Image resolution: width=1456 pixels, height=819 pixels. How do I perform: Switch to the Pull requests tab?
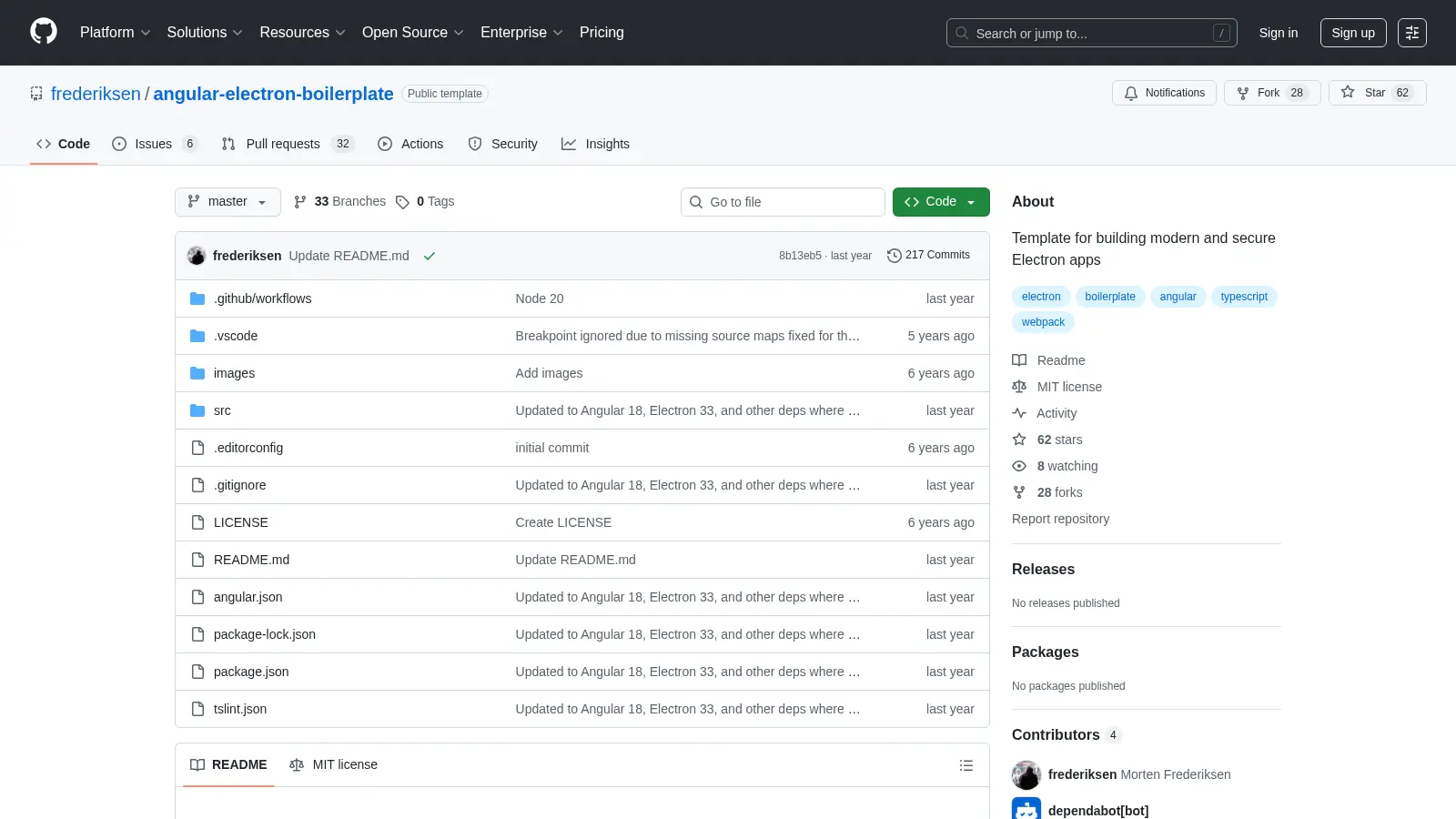288,144
